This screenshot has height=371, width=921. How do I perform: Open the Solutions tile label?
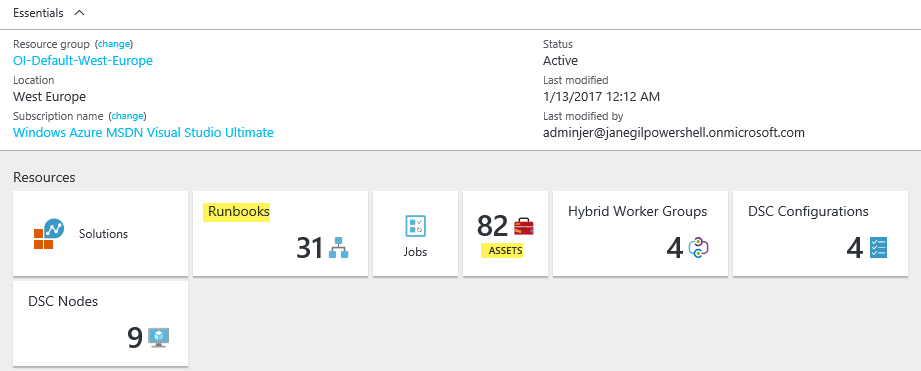coord(103,234)
